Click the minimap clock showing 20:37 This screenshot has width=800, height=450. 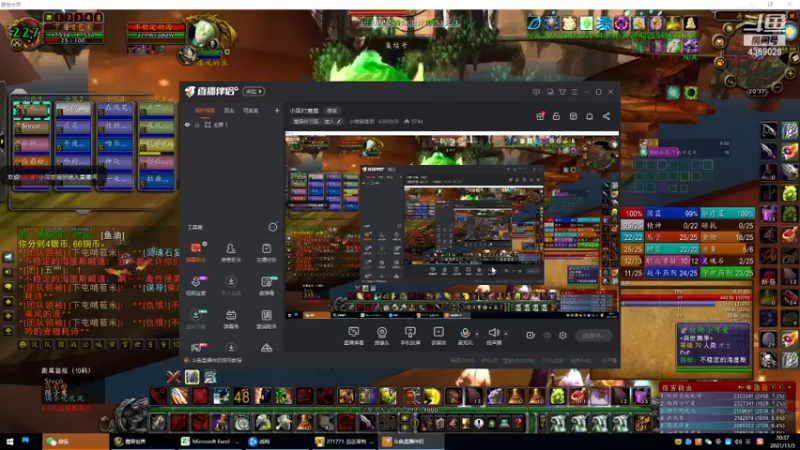coord(757,92)
